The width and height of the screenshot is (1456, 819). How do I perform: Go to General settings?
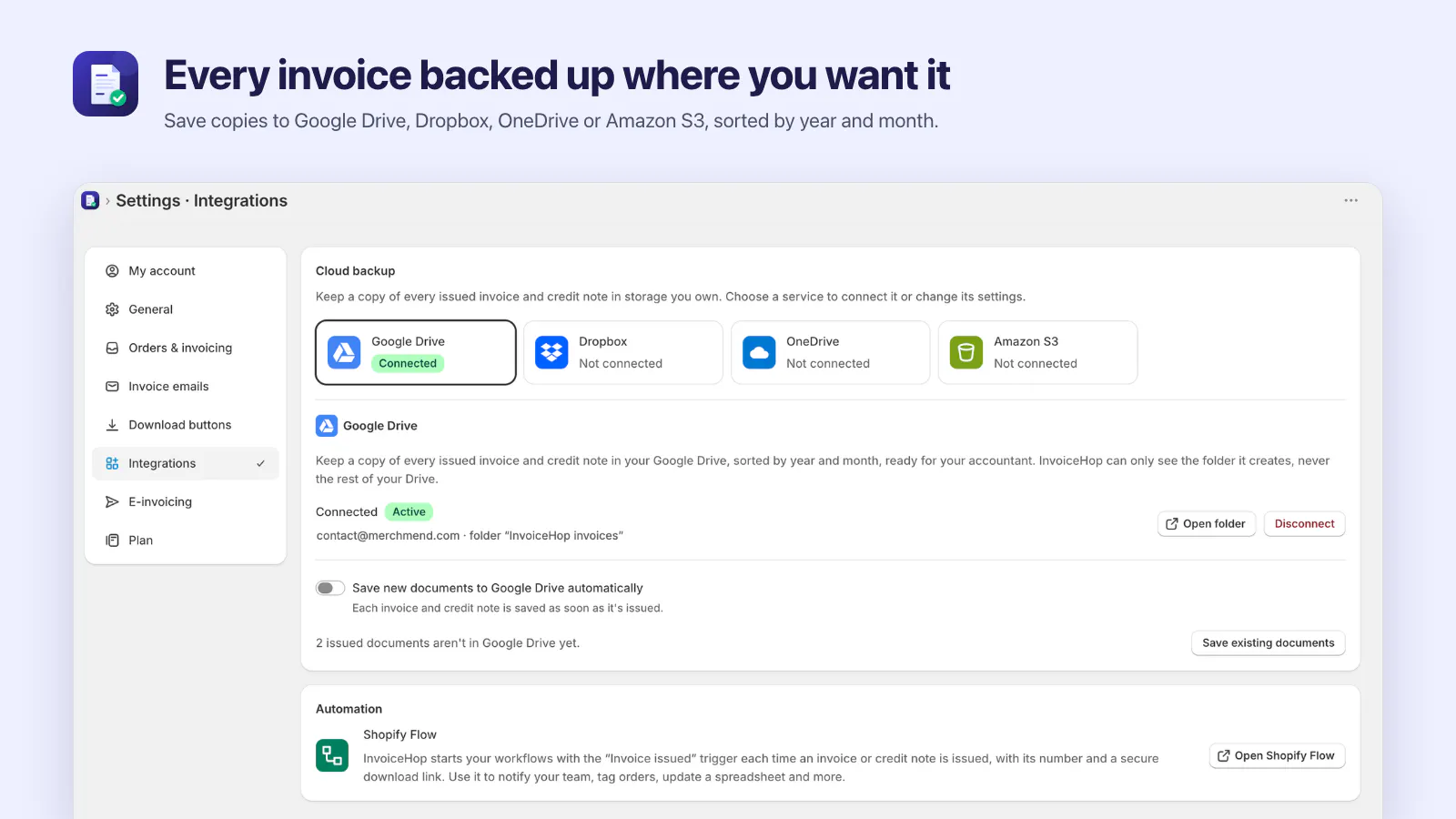[x=186, y=309]
